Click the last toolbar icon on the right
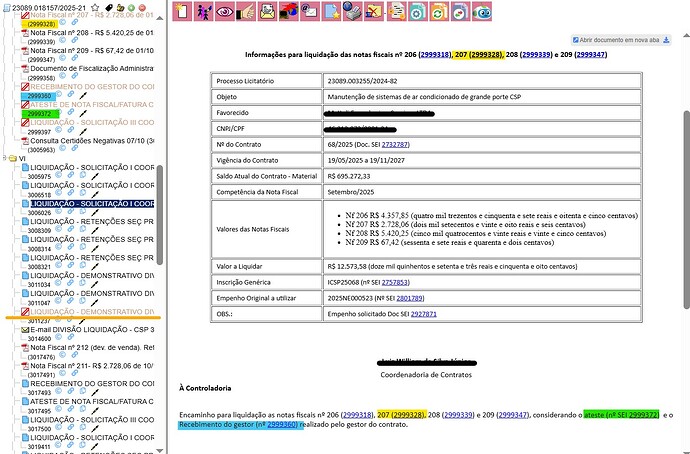The width and height of the screenshot is (690, 454). pos(482,12)
